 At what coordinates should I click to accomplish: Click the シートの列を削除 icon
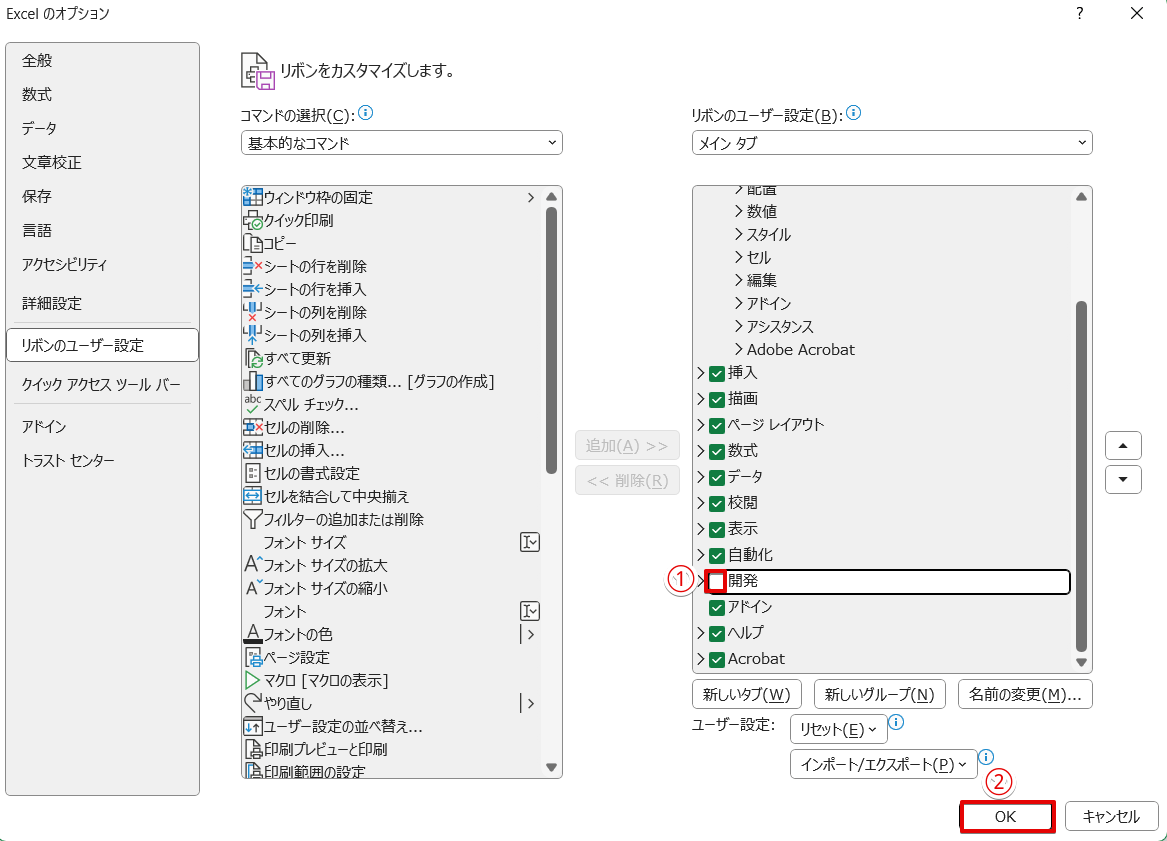click(252, 313)
